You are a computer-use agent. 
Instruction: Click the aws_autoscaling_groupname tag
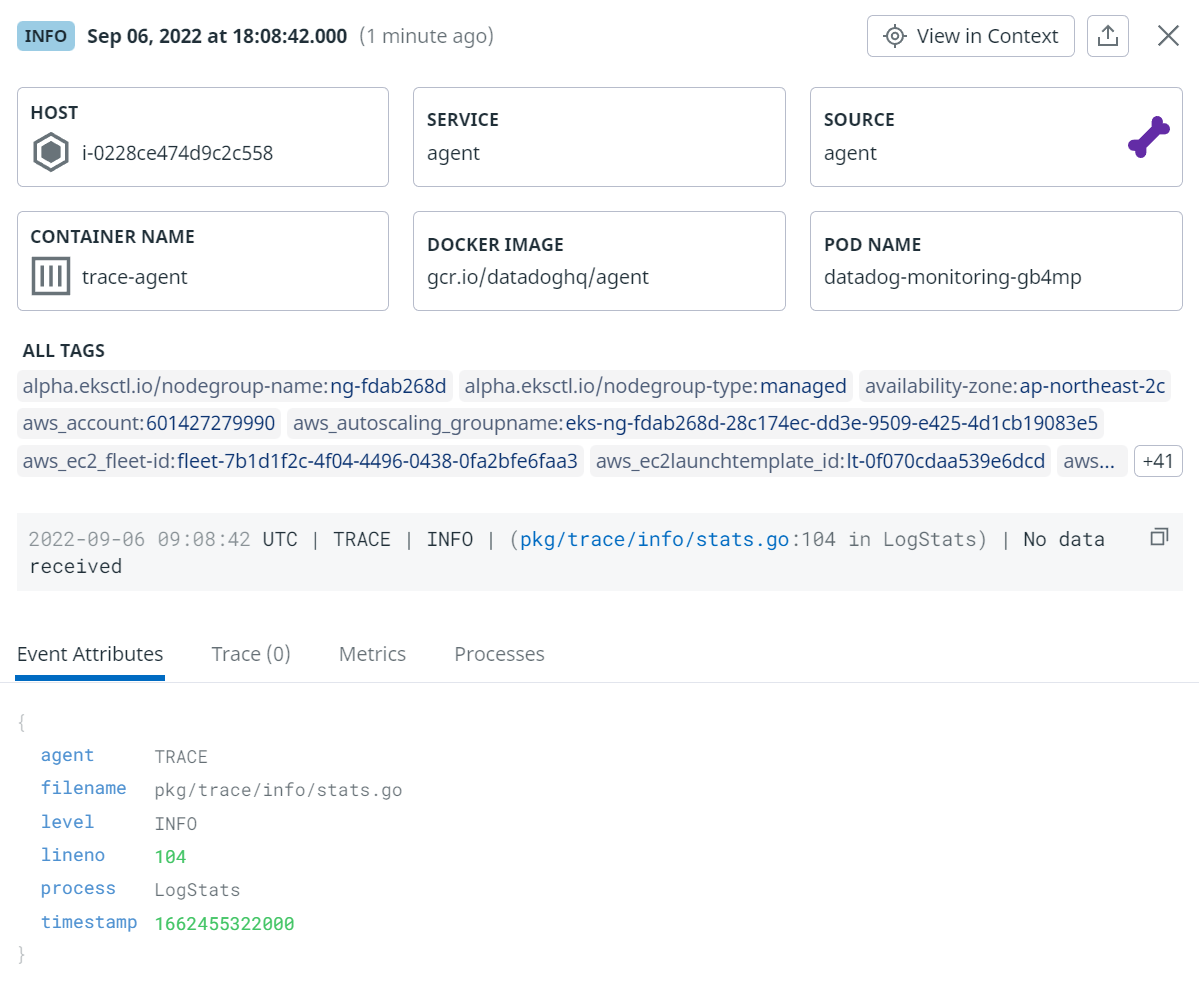pyautogui.click(x=695, y=423)
